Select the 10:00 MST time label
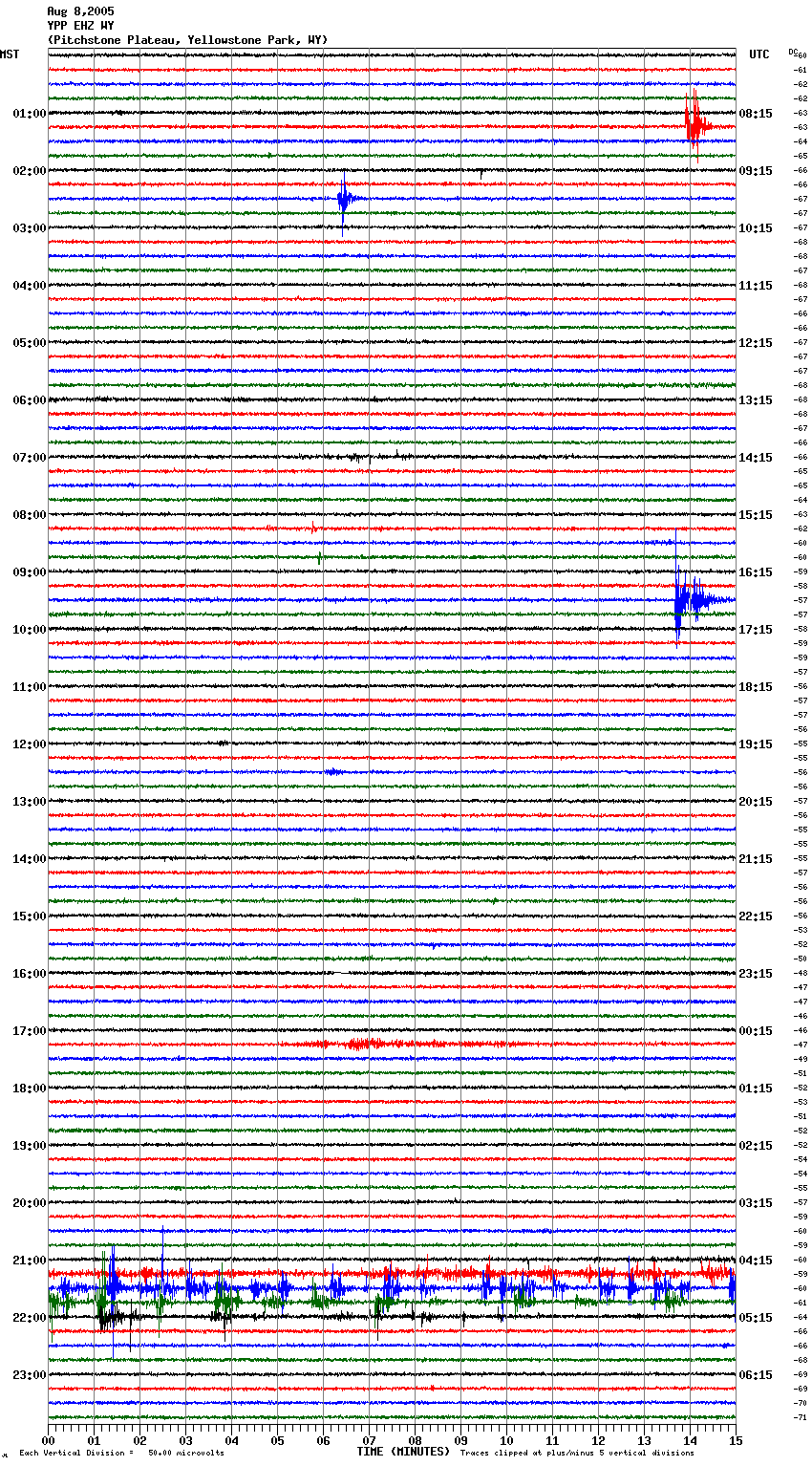This screenshot has width=812, height=1466. [30, 630]
